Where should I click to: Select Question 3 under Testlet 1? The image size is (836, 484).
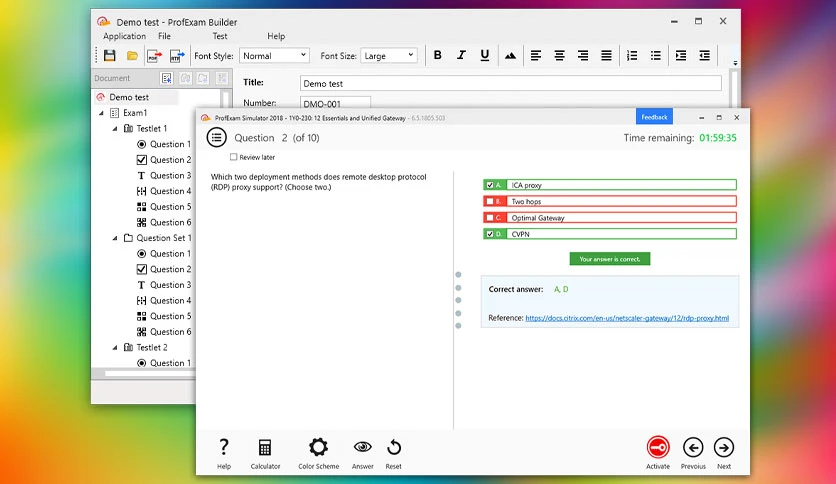(x=170, y=175)
